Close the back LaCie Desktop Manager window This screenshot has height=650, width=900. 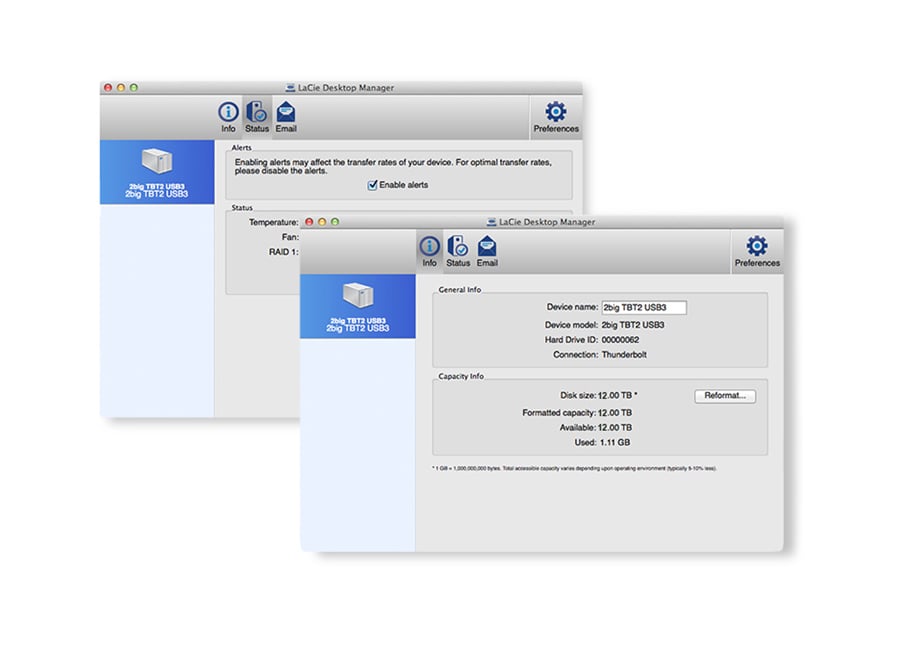pyautogui.click(x=108, y=88)
